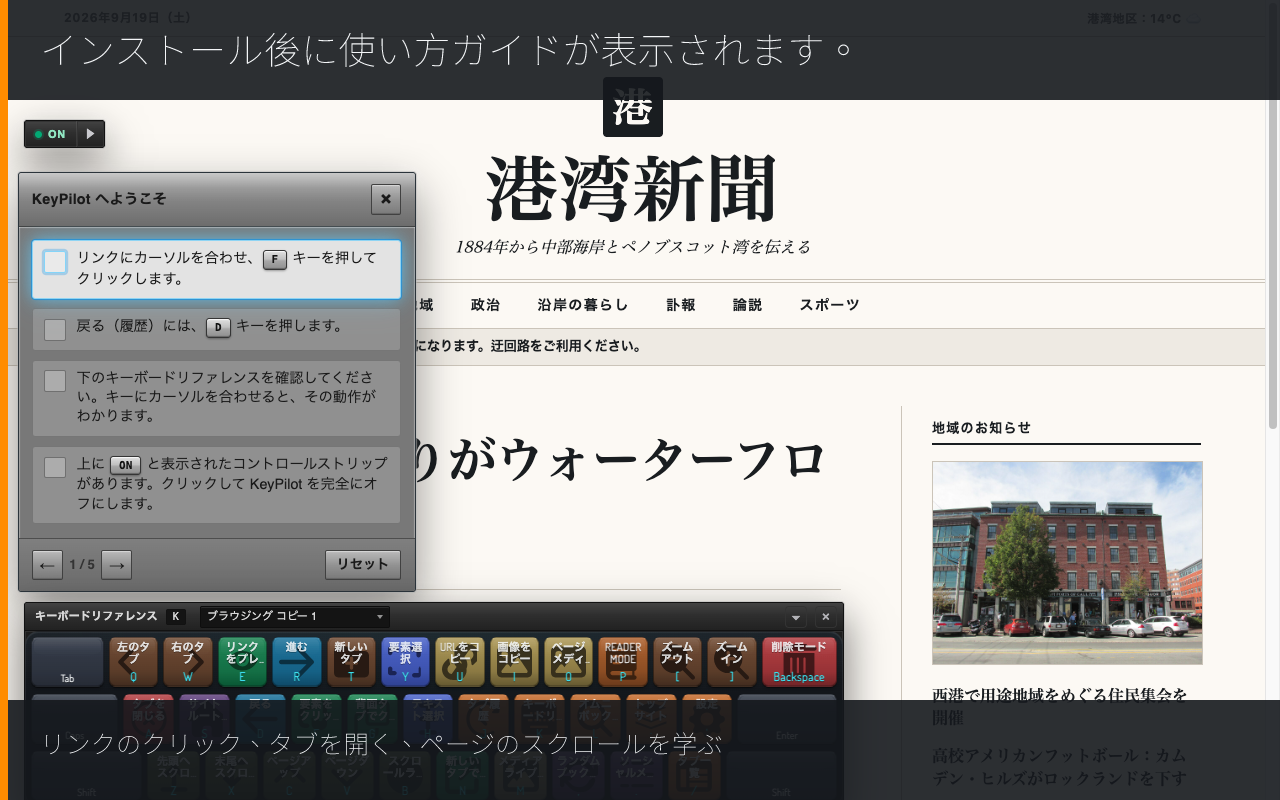This screenshot has width=1280, height=800.
Task: Click the red 削除モード Backspace key
Action: (x=799, y=662)
